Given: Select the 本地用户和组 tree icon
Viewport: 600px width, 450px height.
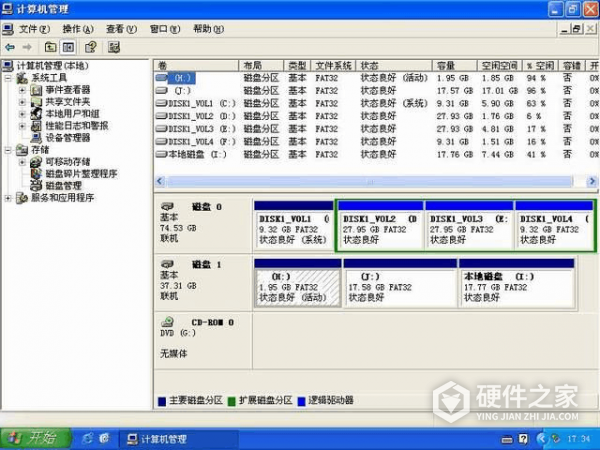Looking at the screenshot, I should [36, 114].
